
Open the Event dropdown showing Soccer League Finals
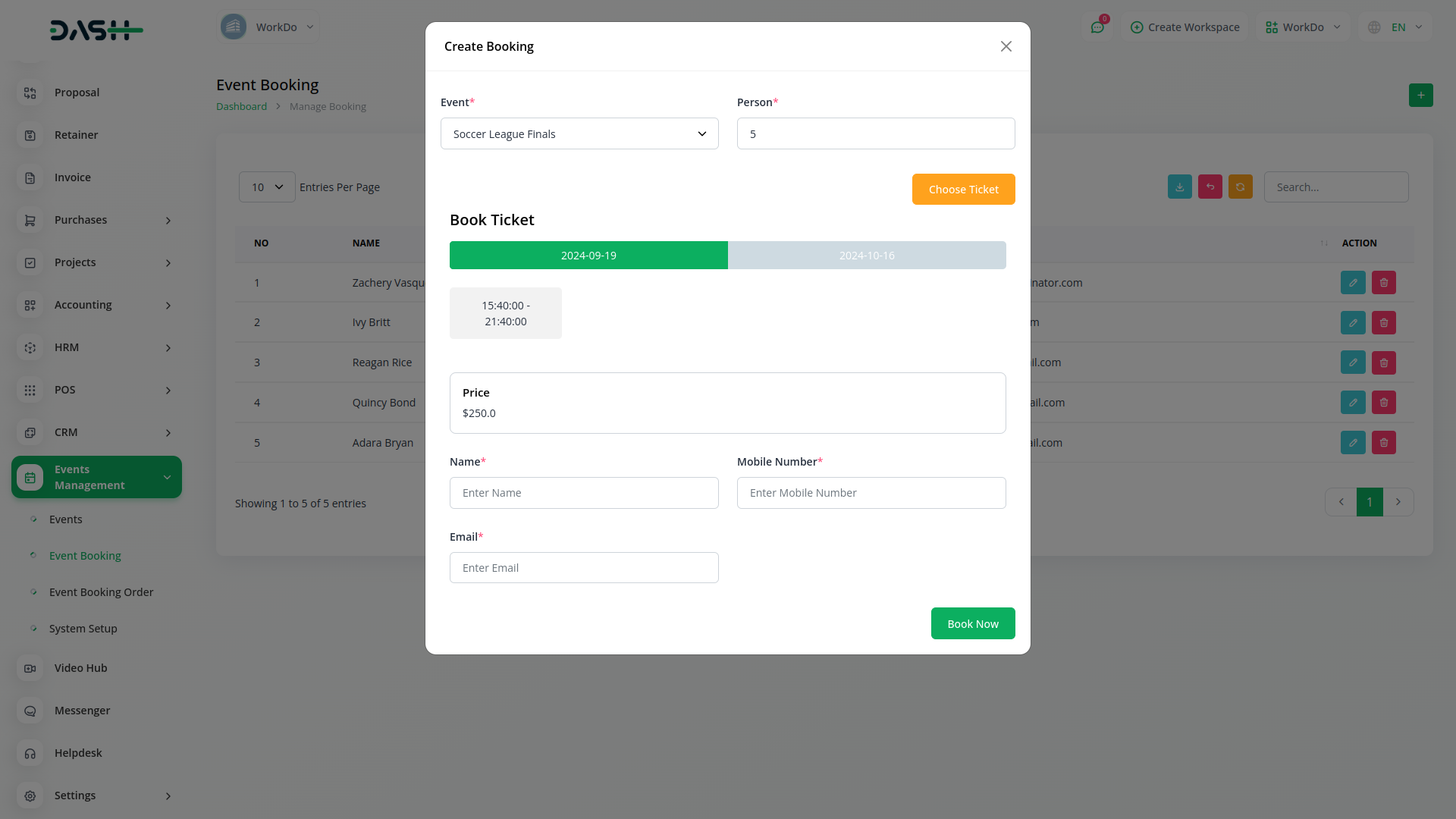coord(579,134)
